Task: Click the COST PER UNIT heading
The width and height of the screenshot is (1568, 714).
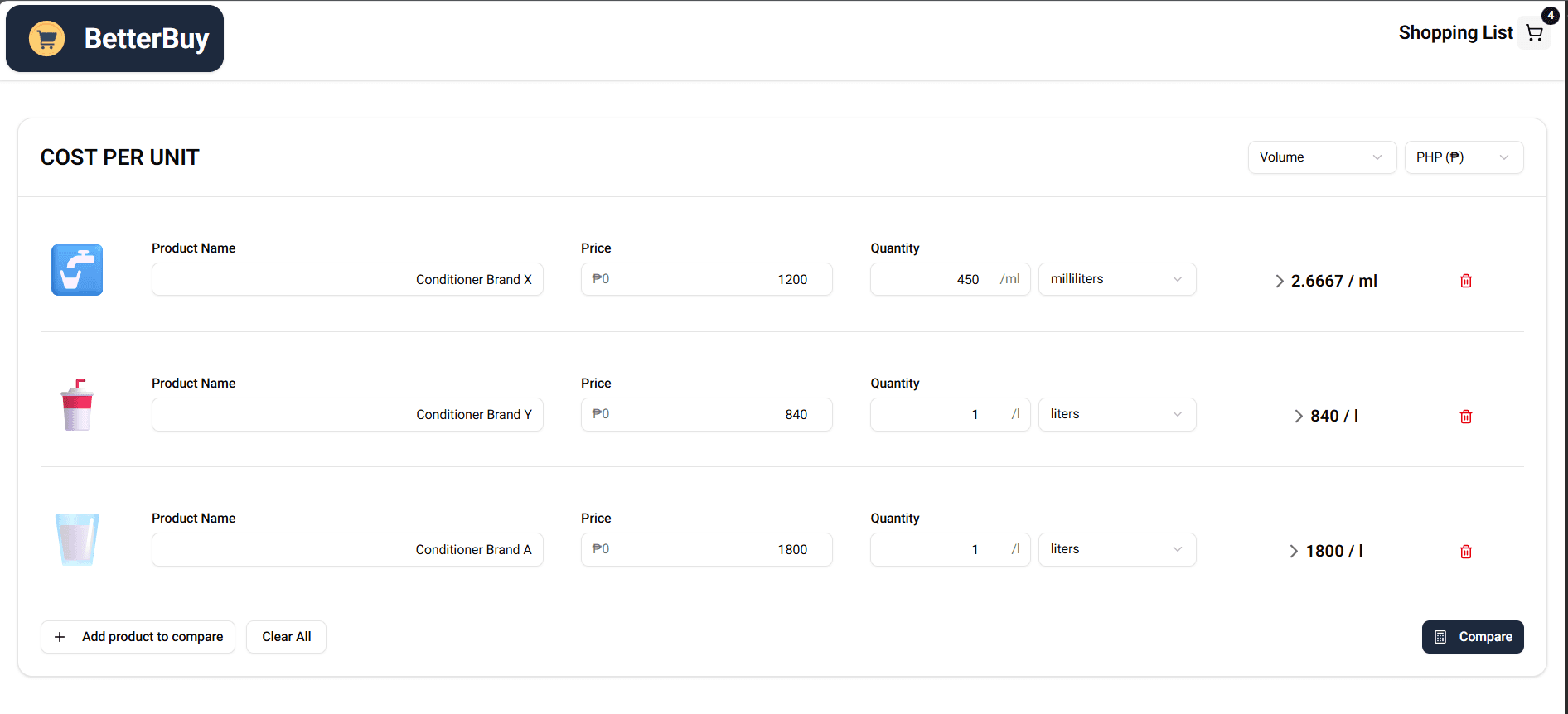Action: coord(120,157)
